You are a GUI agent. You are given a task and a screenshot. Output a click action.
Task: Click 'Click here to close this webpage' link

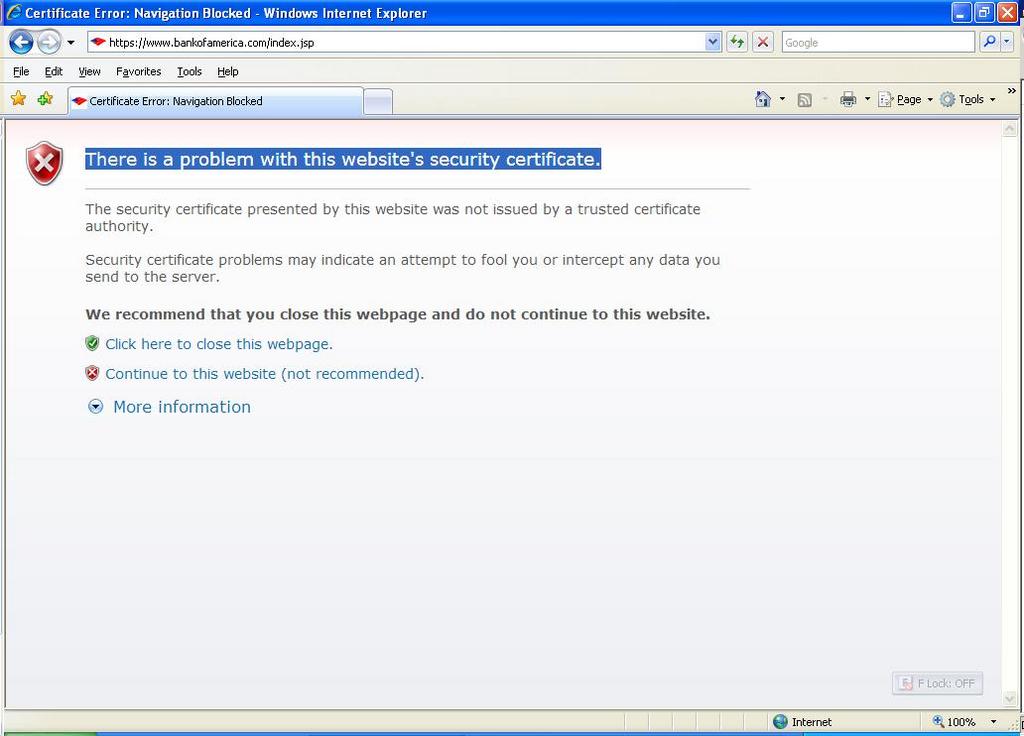click(x=219, y=344)
